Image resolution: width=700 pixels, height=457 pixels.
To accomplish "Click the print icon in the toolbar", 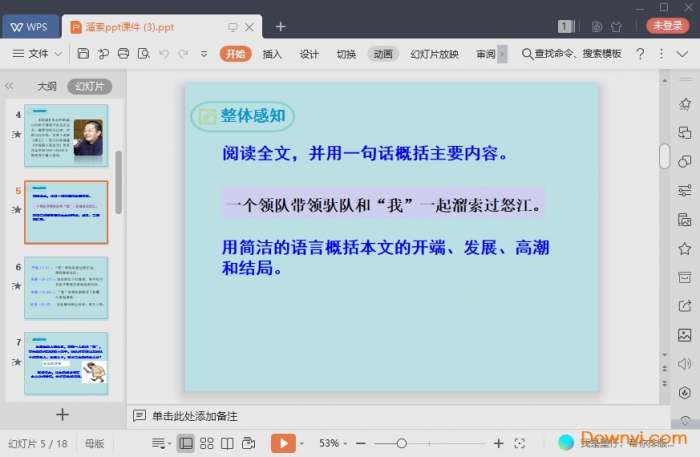I will (123, 54).
